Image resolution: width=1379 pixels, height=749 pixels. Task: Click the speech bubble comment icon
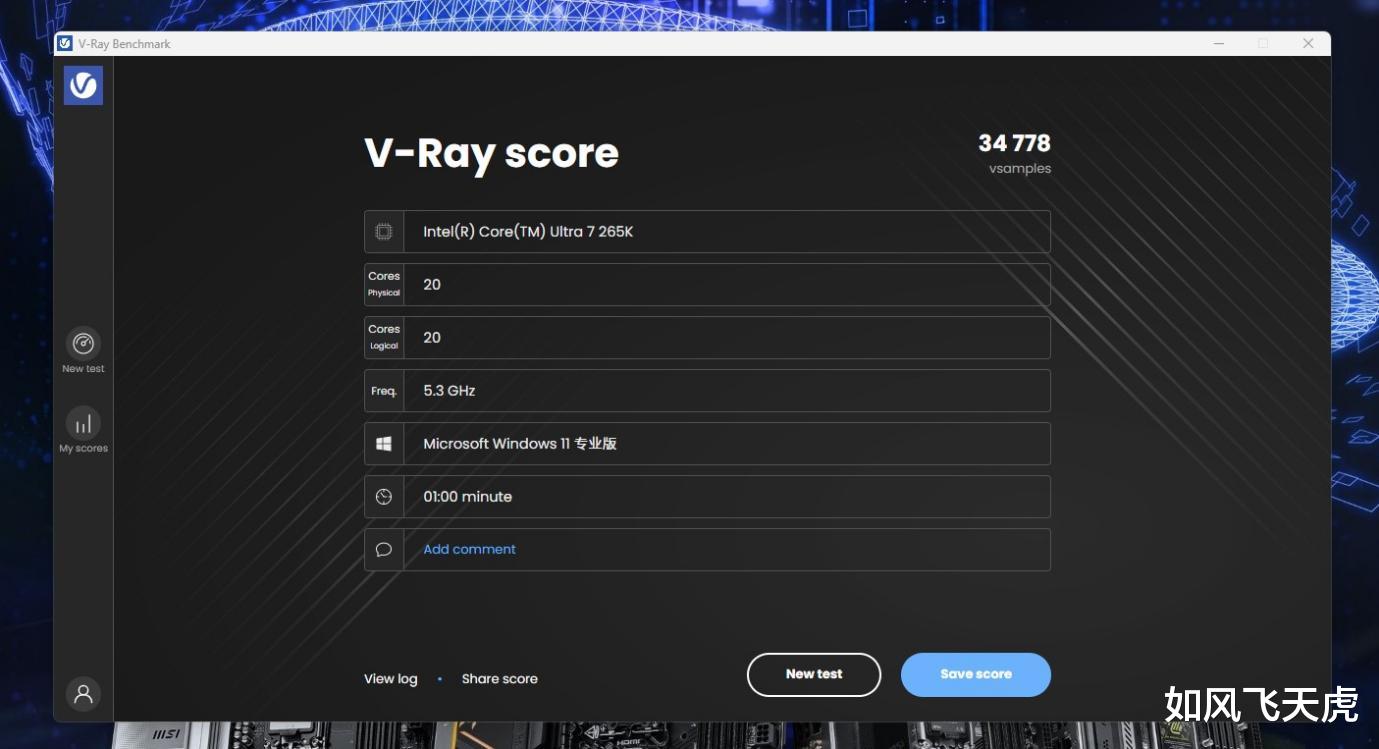coord(384,550)
